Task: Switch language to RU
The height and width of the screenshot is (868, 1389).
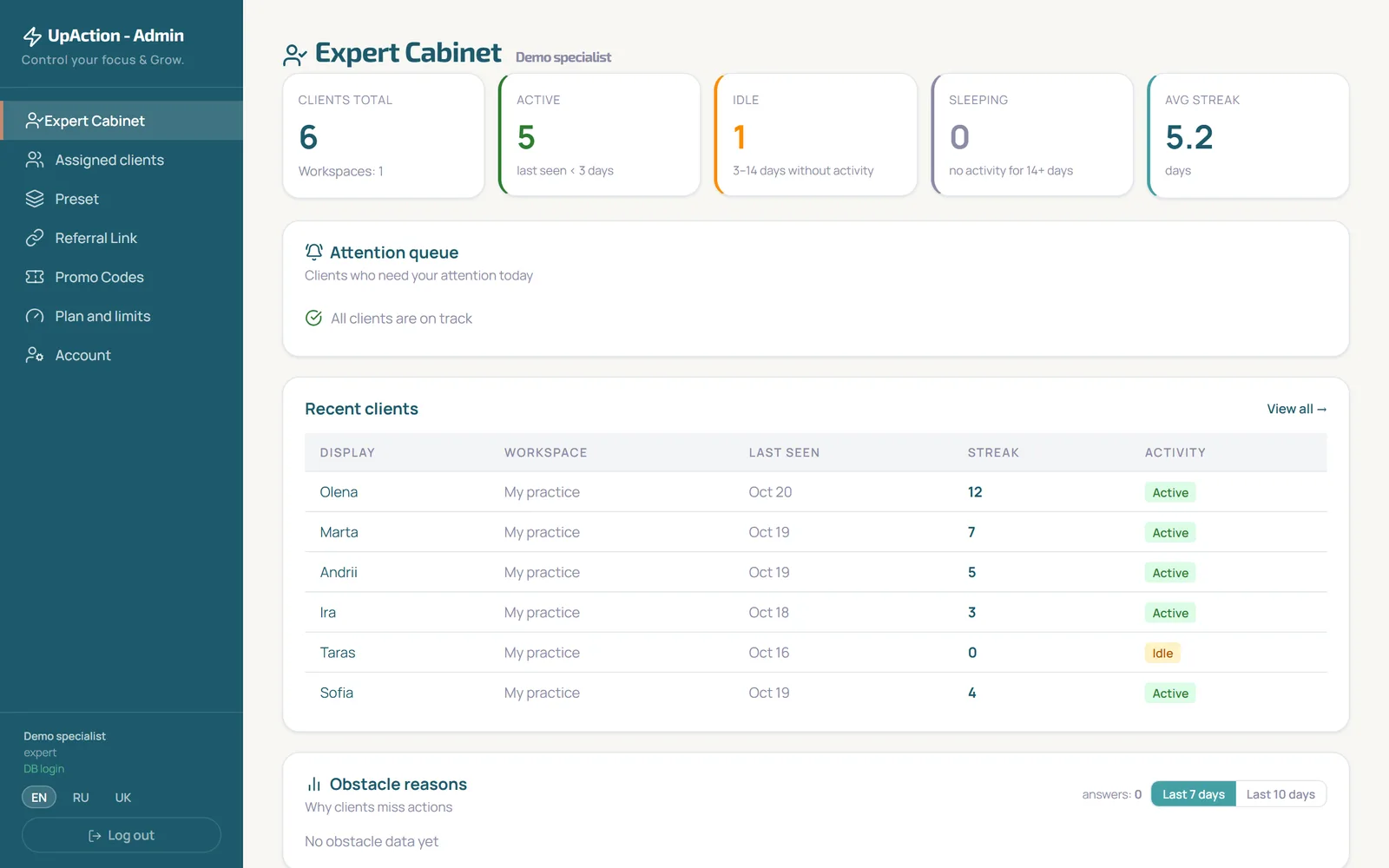Action: (x=81, y=797)
